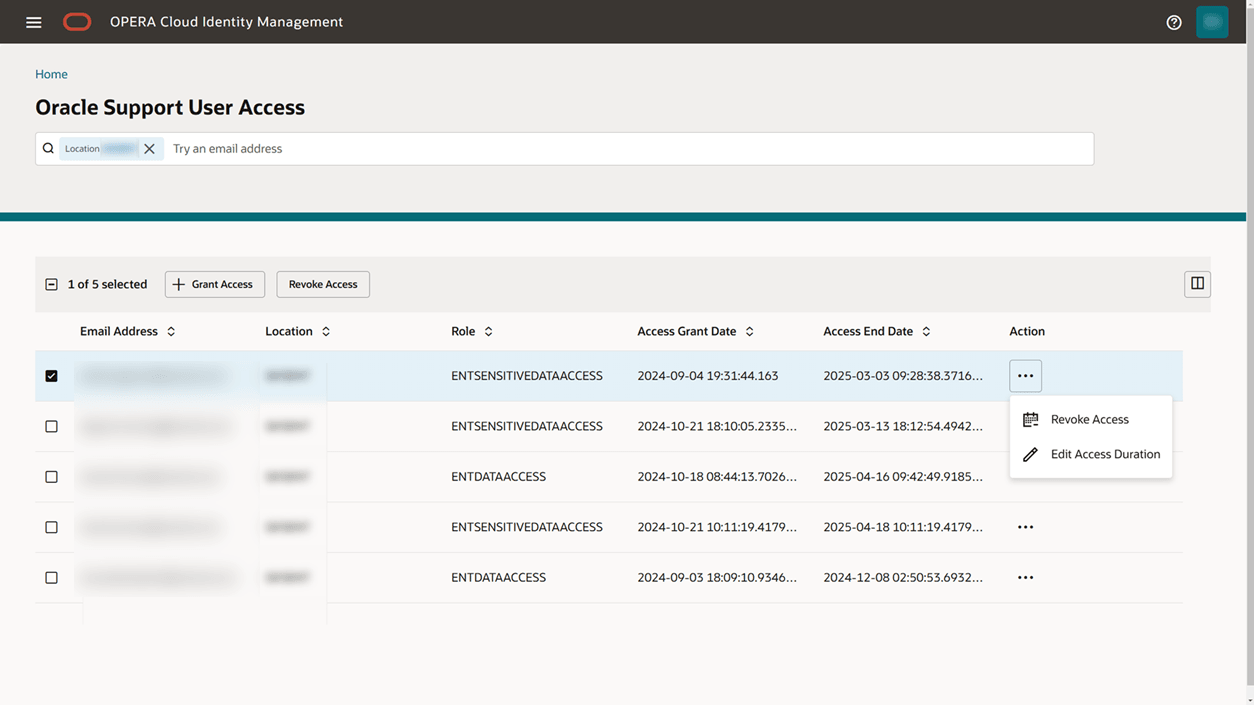Image resolution: width=1254 pixels, height=705 pixels.
Task: Sort by Access Grant Date column
Action: point(749,331)
